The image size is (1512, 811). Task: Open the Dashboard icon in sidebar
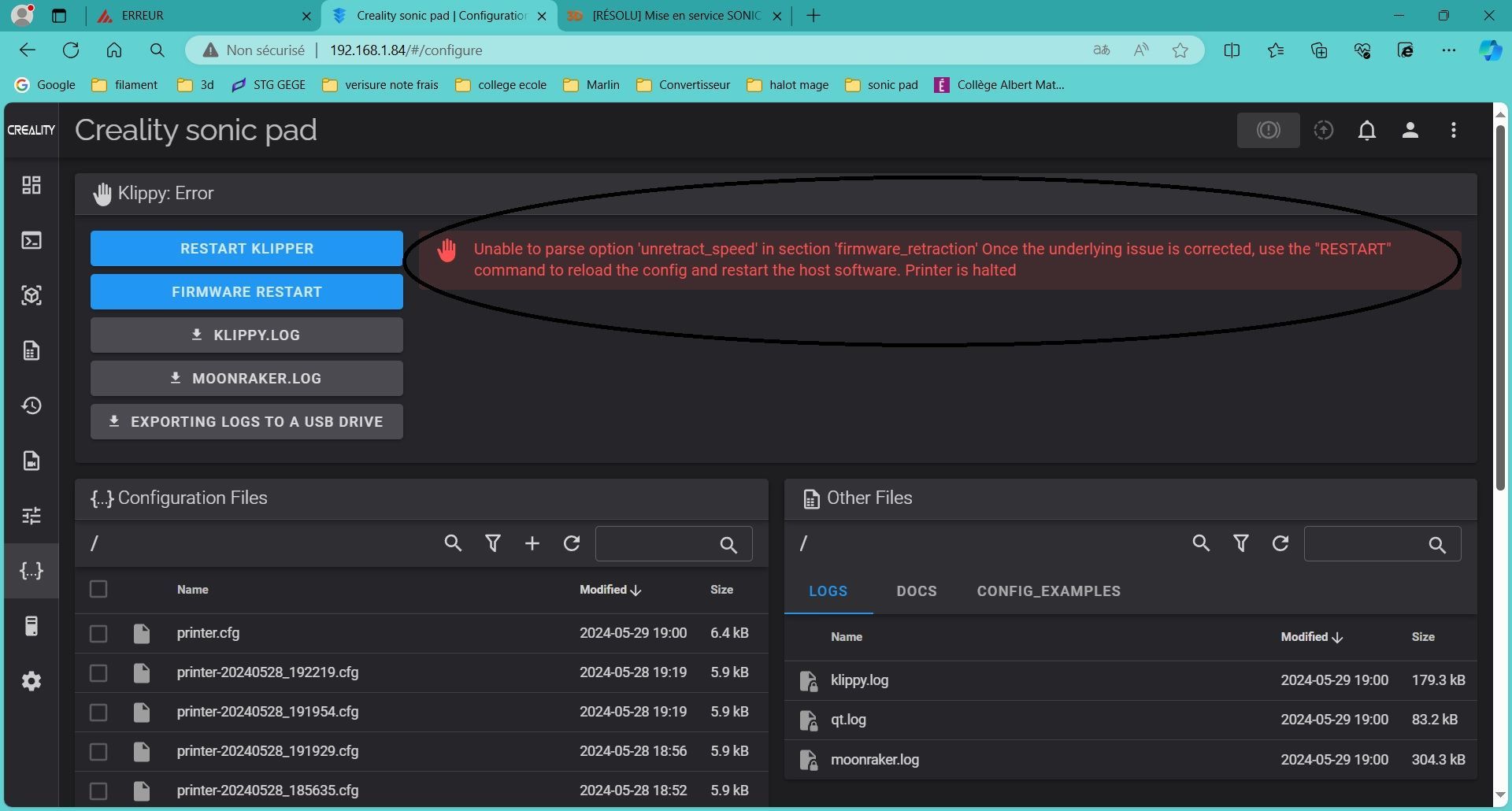tap(31, 185)
